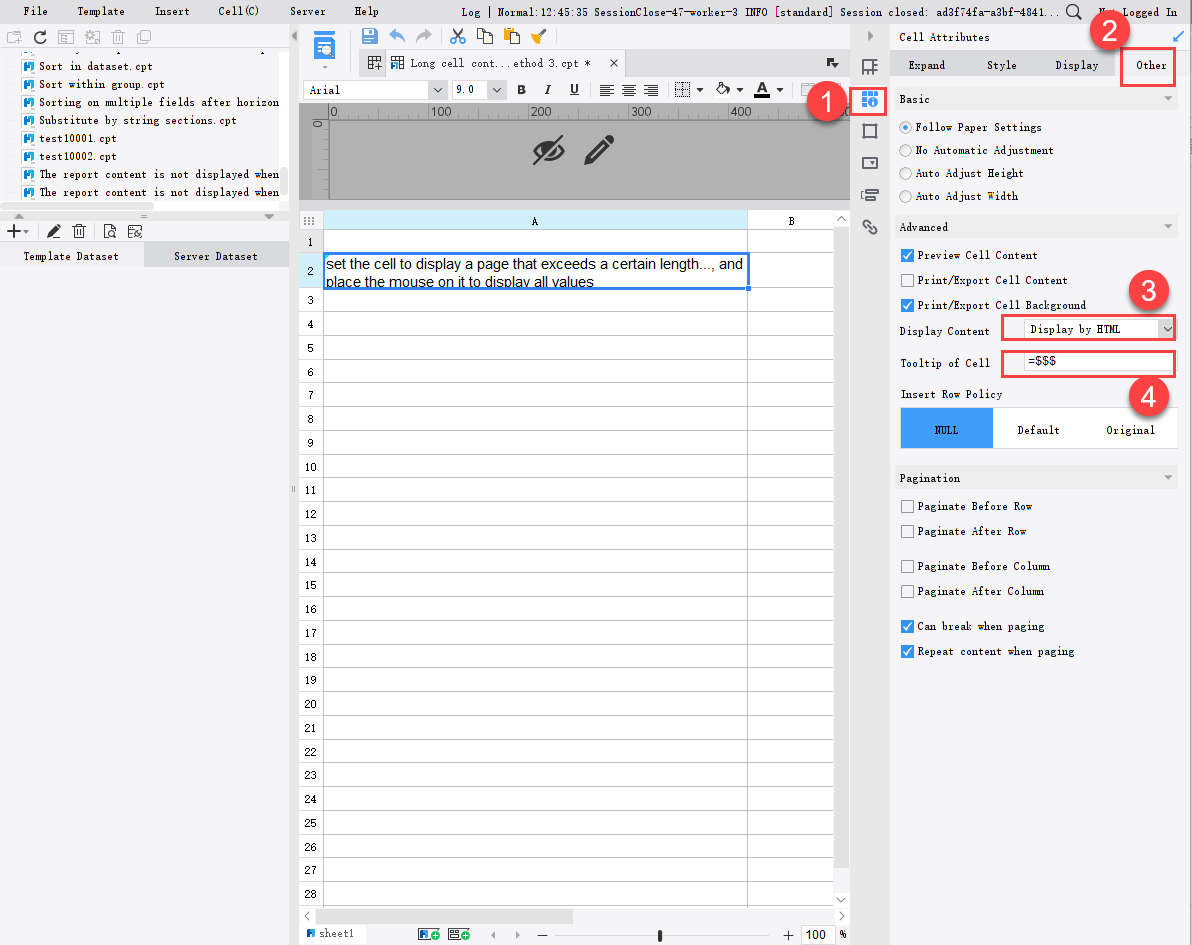The width and height of the screenshot is (1192, 945).
Task: Select Auto Adjust Width option
Action: (905, 196)
